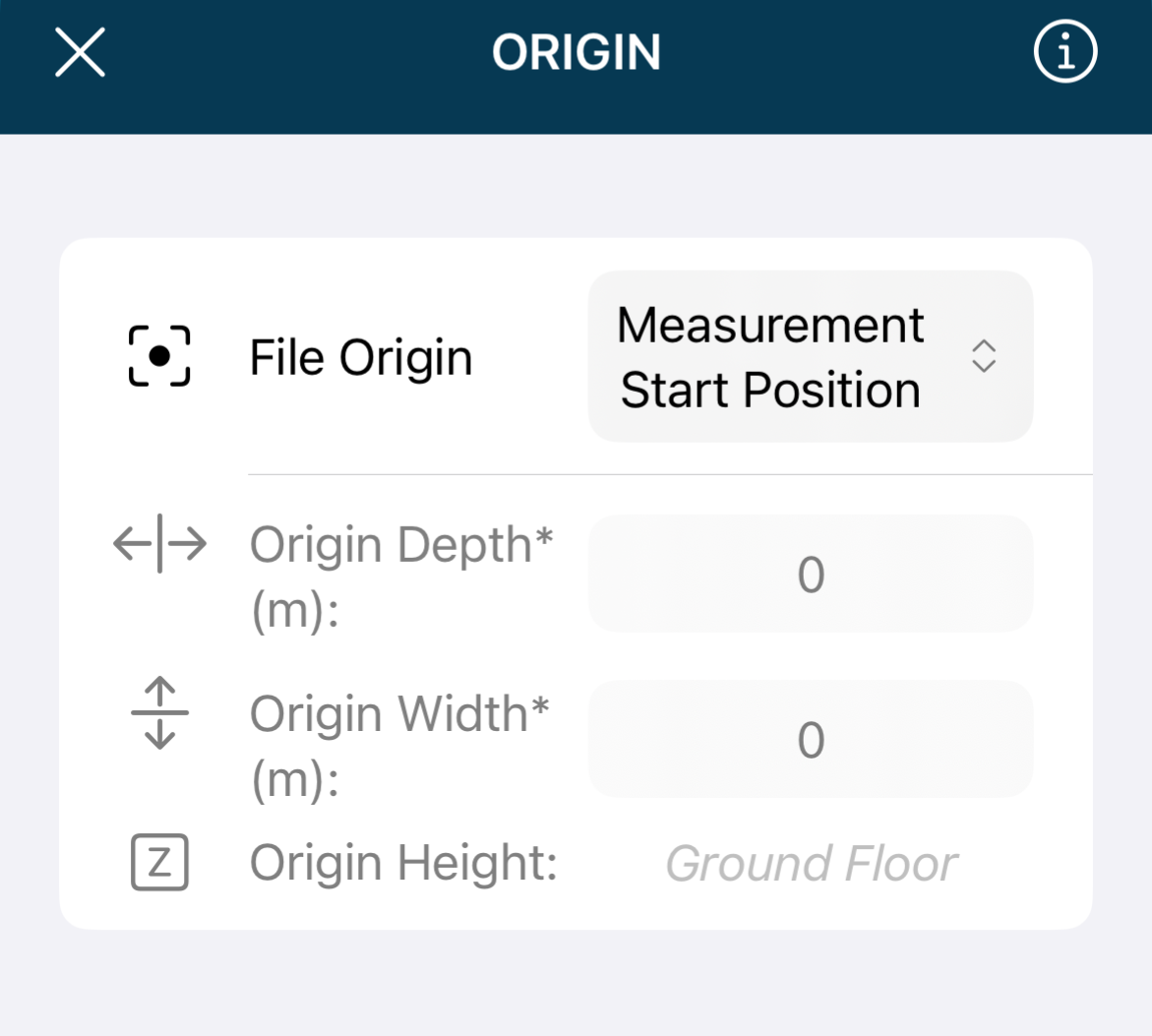
Task: Click the Origin Depth* (m) label
Action: pos(400,576)
